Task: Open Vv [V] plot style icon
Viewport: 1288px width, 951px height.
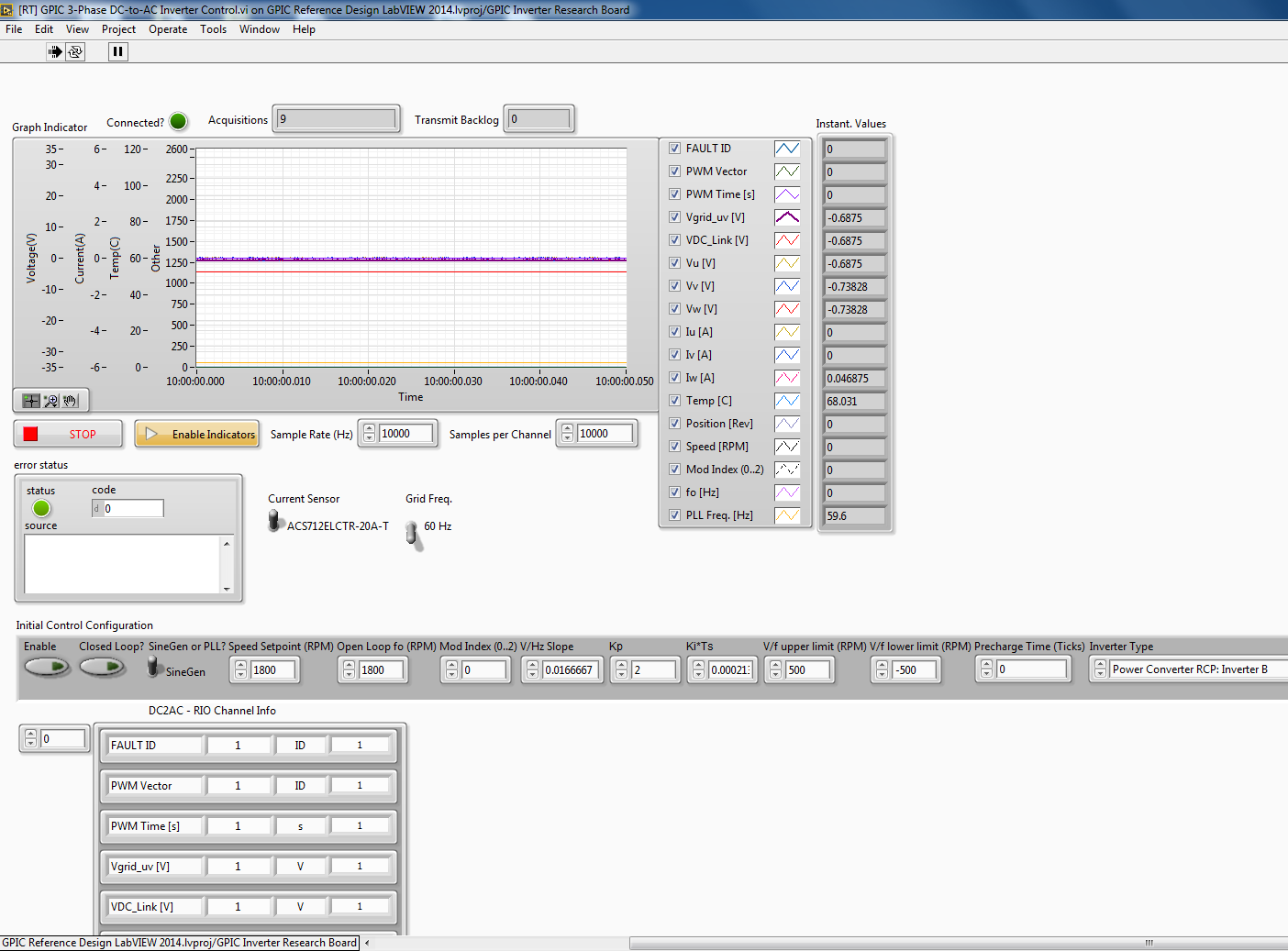Action: (787, 286)
